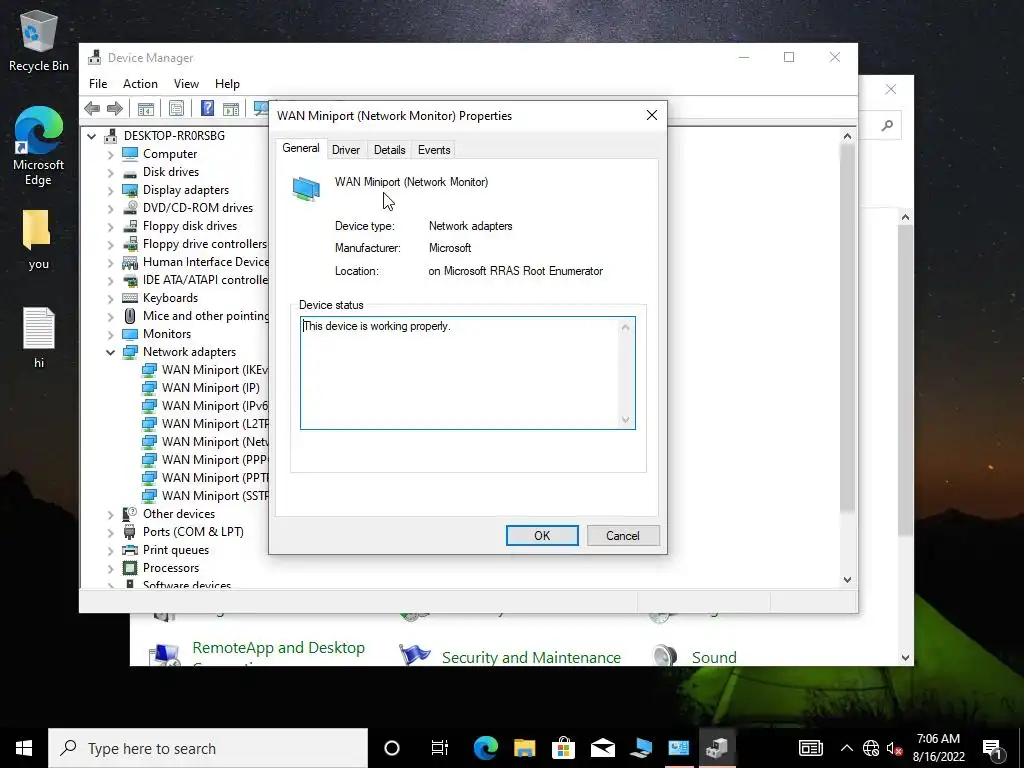Open the notification center icon
The width and height of the screenshot is (1024, 768).
[x=993, y=748]
